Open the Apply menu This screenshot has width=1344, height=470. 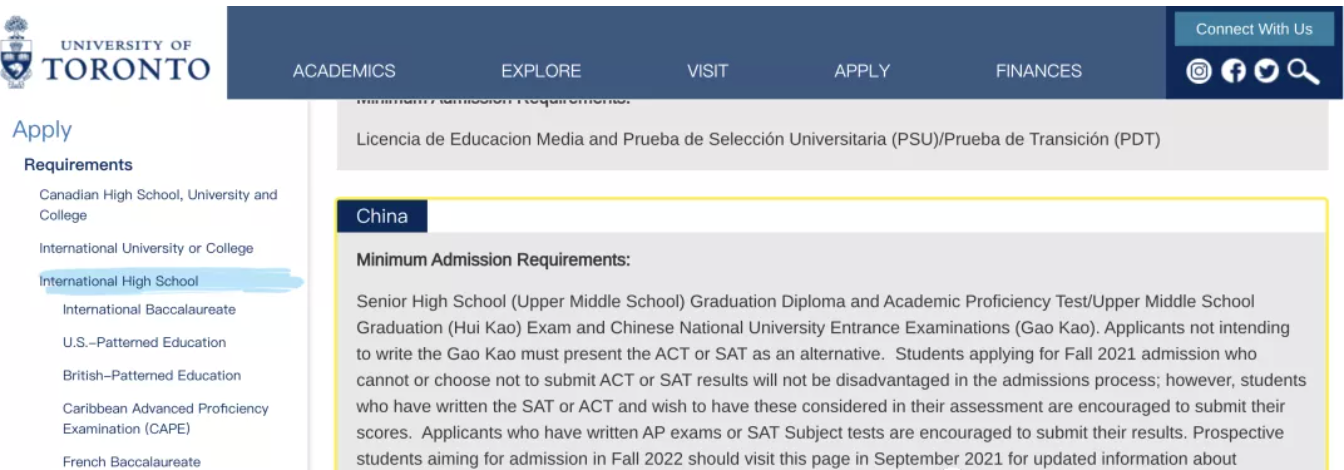[862, 71]
